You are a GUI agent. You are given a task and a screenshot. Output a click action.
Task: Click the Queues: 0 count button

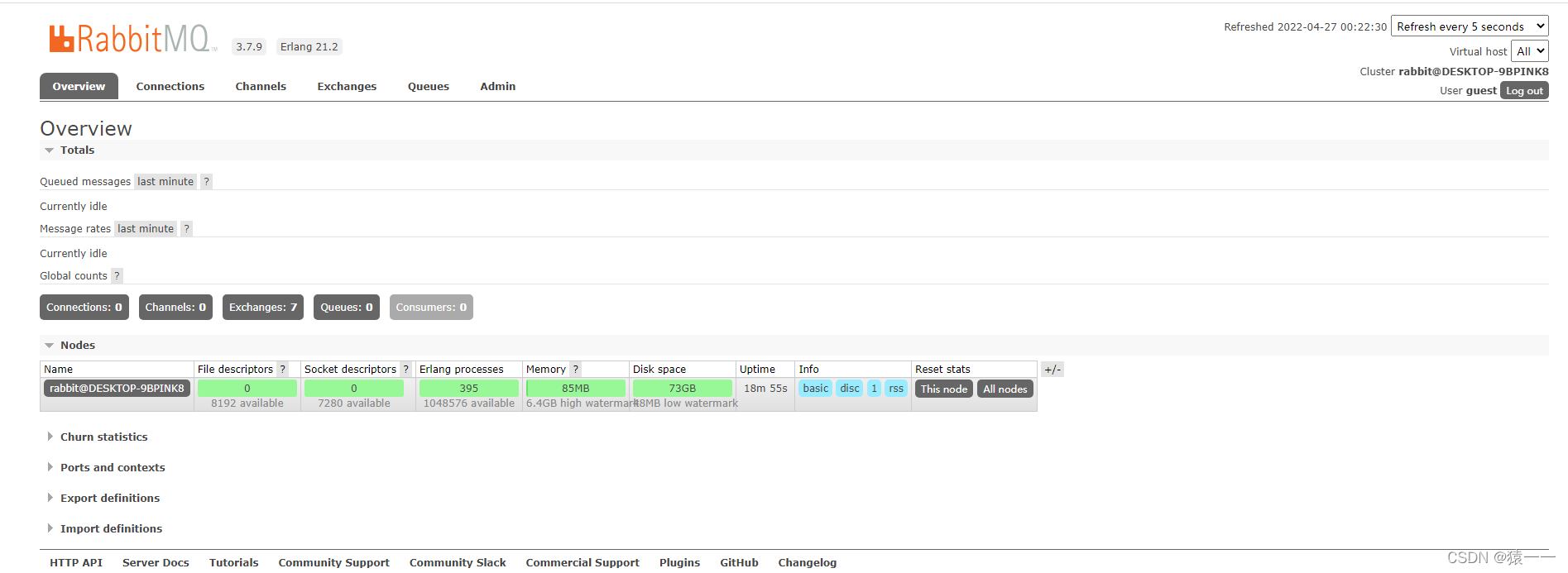pyautogui.click(x=347, y=308)
